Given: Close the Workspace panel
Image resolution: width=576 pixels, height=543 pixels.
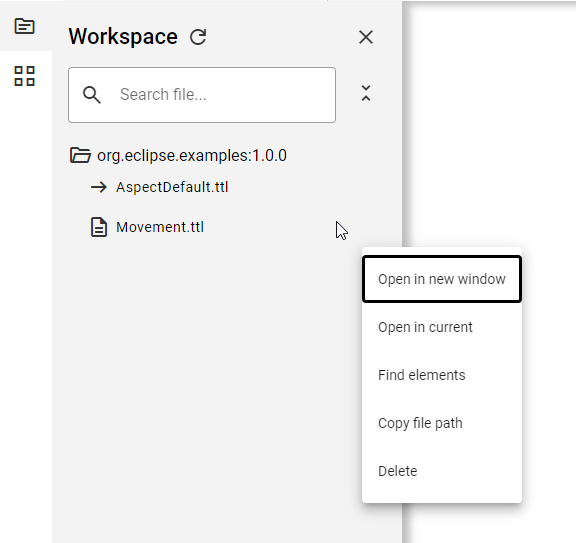Looking at the screenshot, I should coord(366,37).
